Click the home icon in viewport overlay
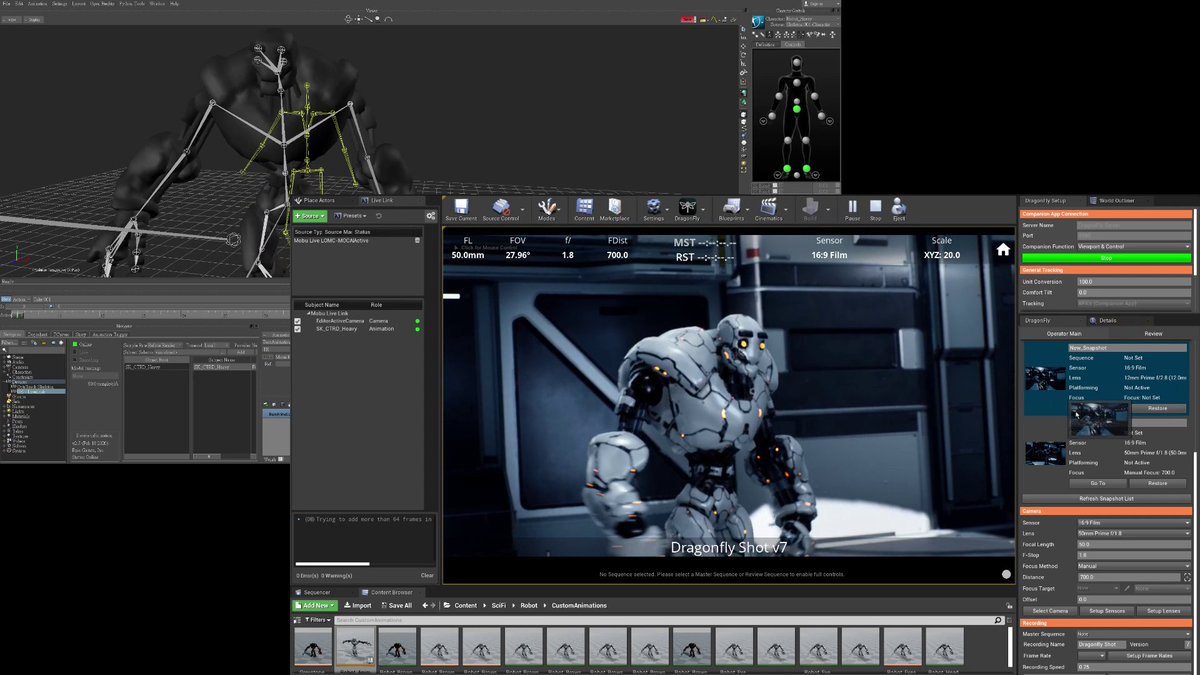1200x675 pixels. [x=1002, y=251]
